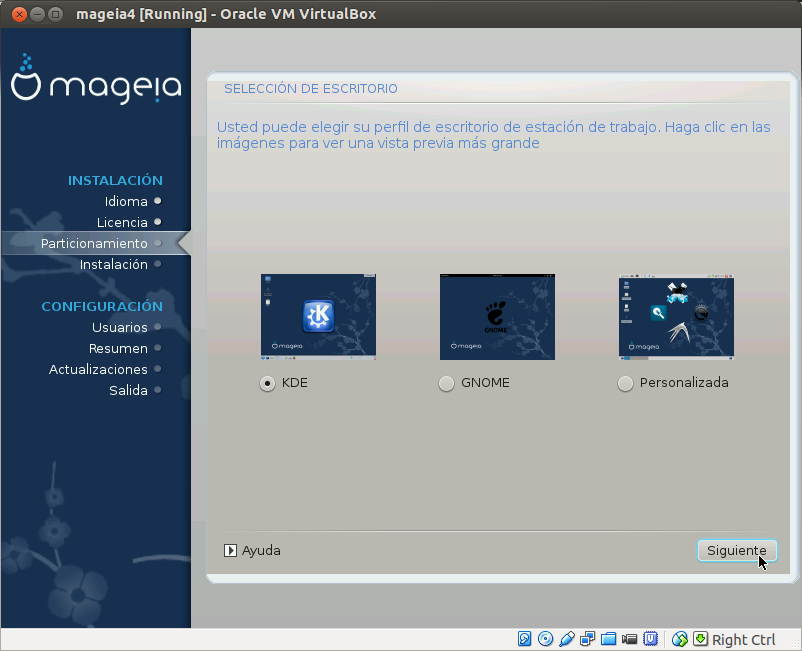Viewport: 802px width, 651px height.
Task: Click the Personalizada desktop preview image
Action: (676, 316)
